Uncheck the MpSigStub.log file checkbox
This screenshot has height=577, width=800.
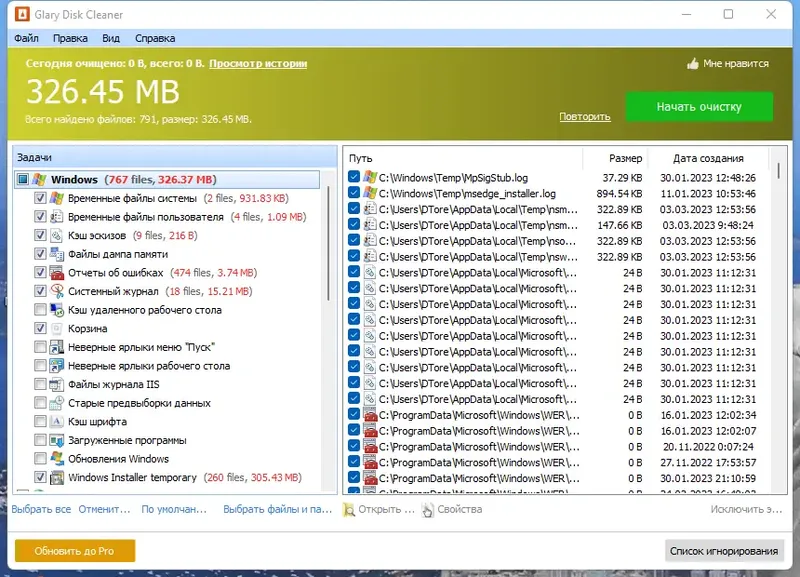[x=354, y=177]
